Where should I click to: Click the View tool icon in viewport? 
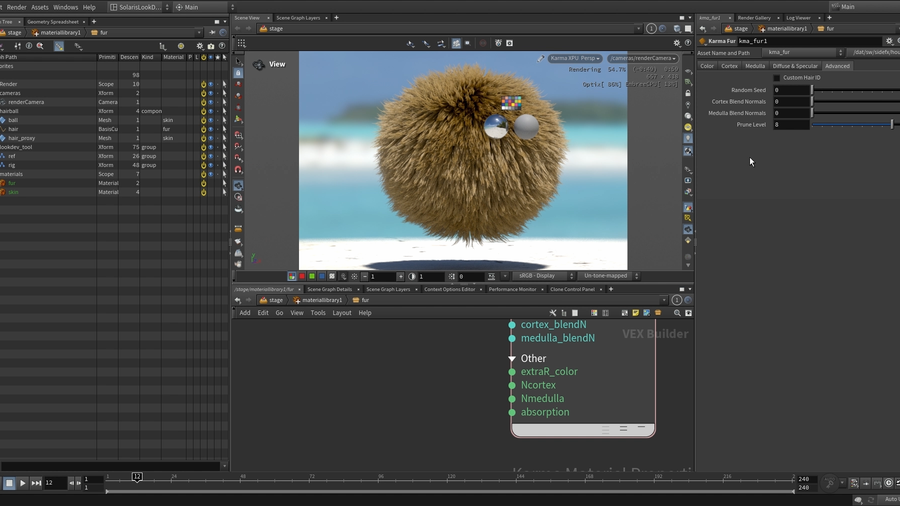click(259, 65)
